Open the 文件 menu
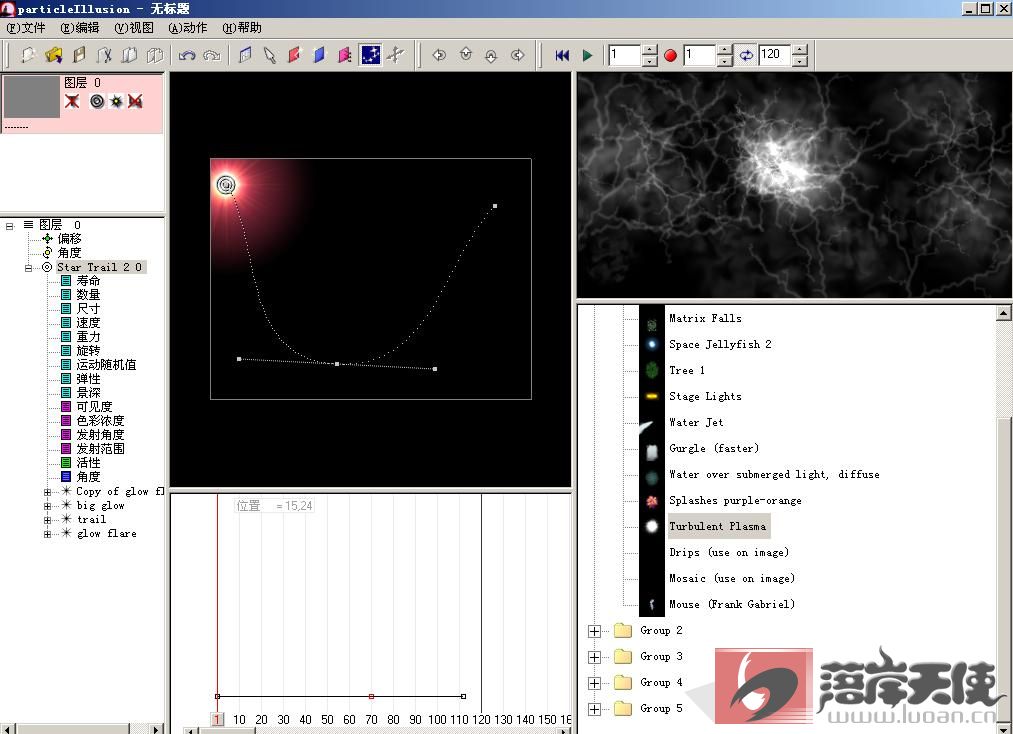The image size is (1013, 734). click(26, 28)
